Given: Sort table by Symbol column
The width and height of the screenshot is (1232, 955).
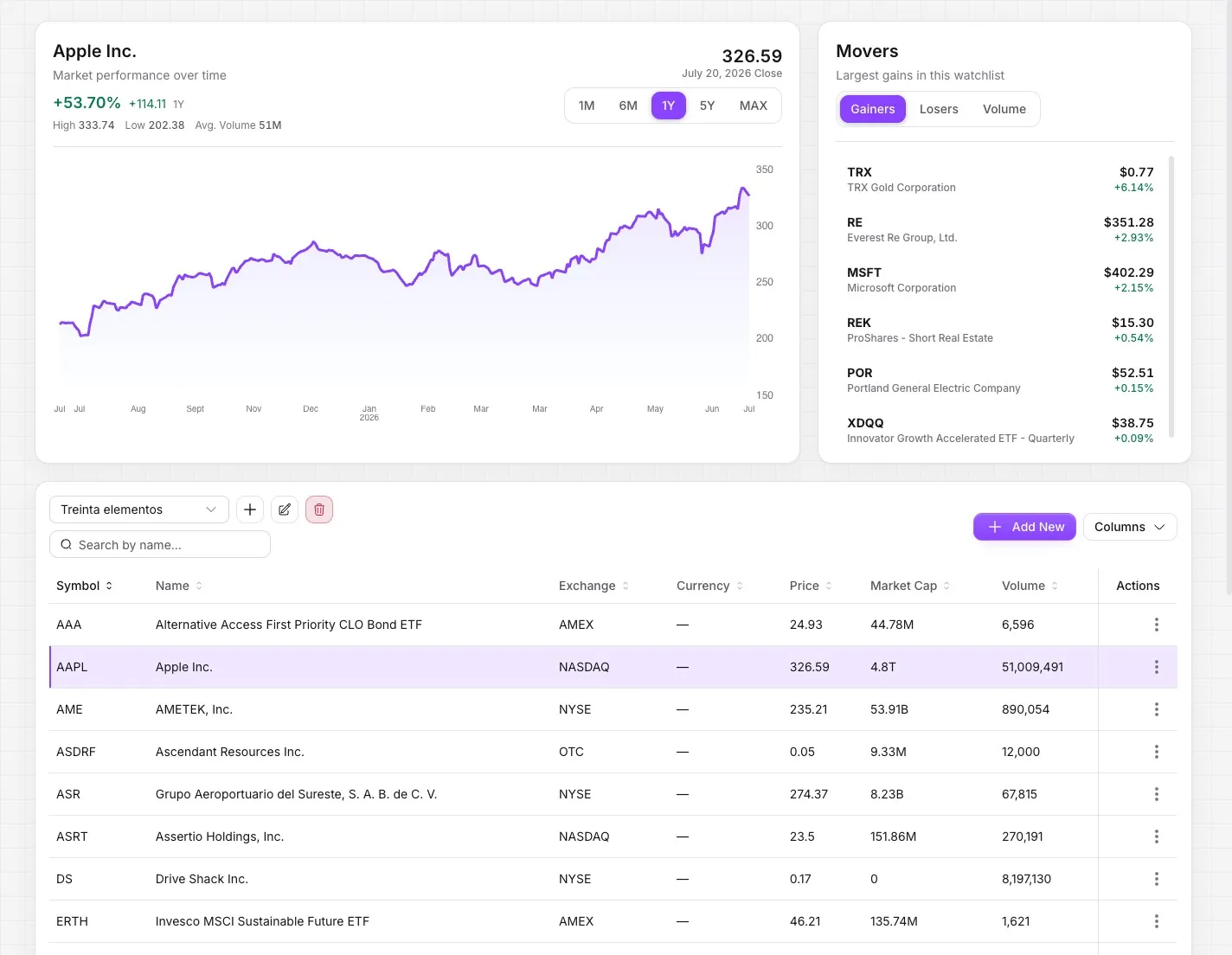Looking at the screenshot, I should pos(85,586).
